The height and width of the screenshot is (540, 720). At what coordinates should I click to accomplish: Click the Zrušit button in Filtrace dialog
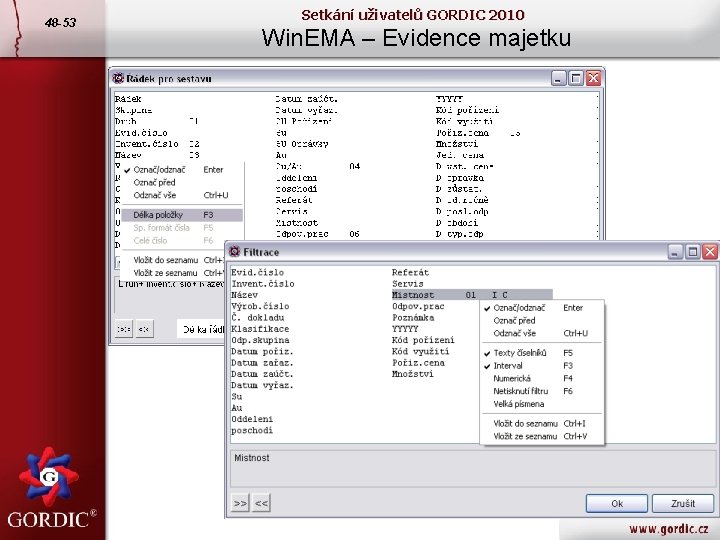pyautogui.click(x=683, y=503)
